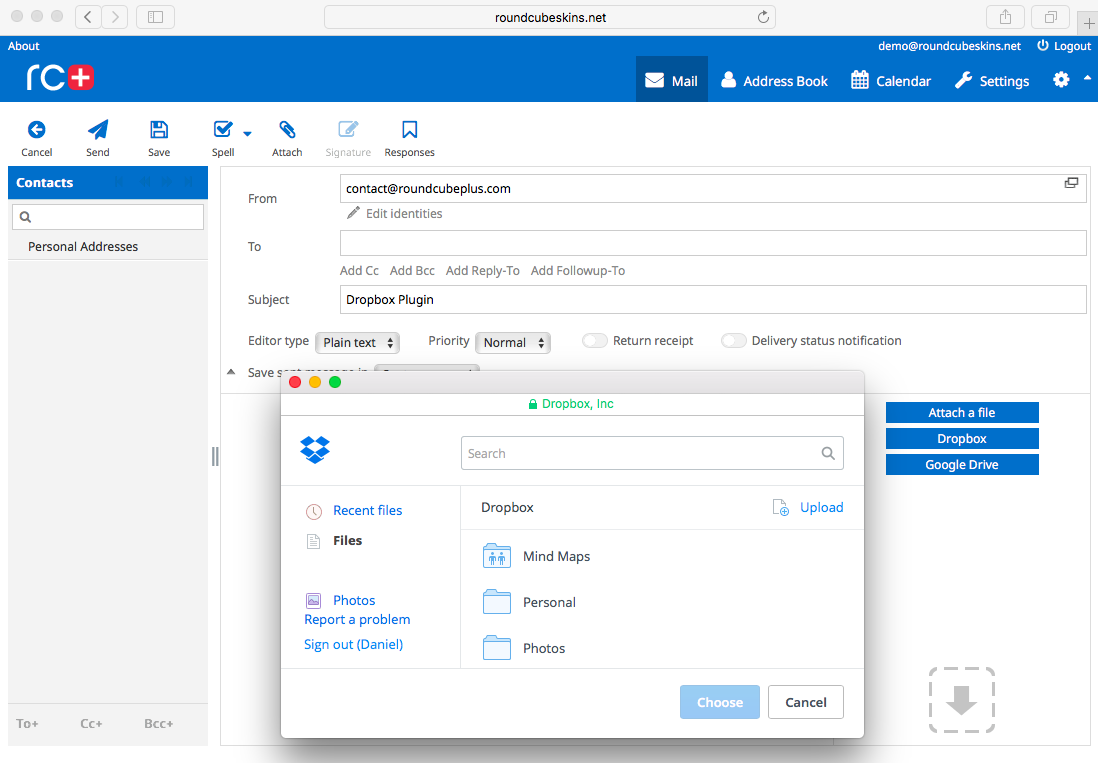This screenshot has width=1098, height=763.
Task: Click the Add Cc link
Action: click(x=359, y=270)
